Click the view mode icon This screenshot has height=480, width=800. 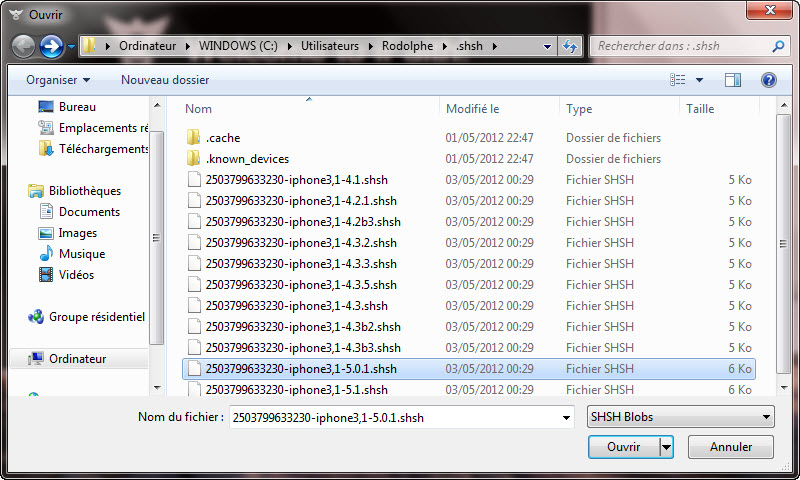pos(678,80)
